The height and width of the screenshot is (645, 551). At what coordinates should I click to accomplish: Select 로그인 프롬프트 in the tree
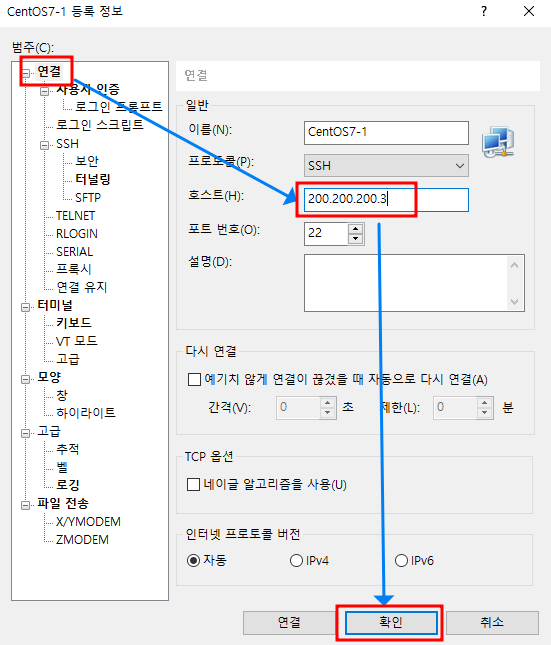point(119,107)
